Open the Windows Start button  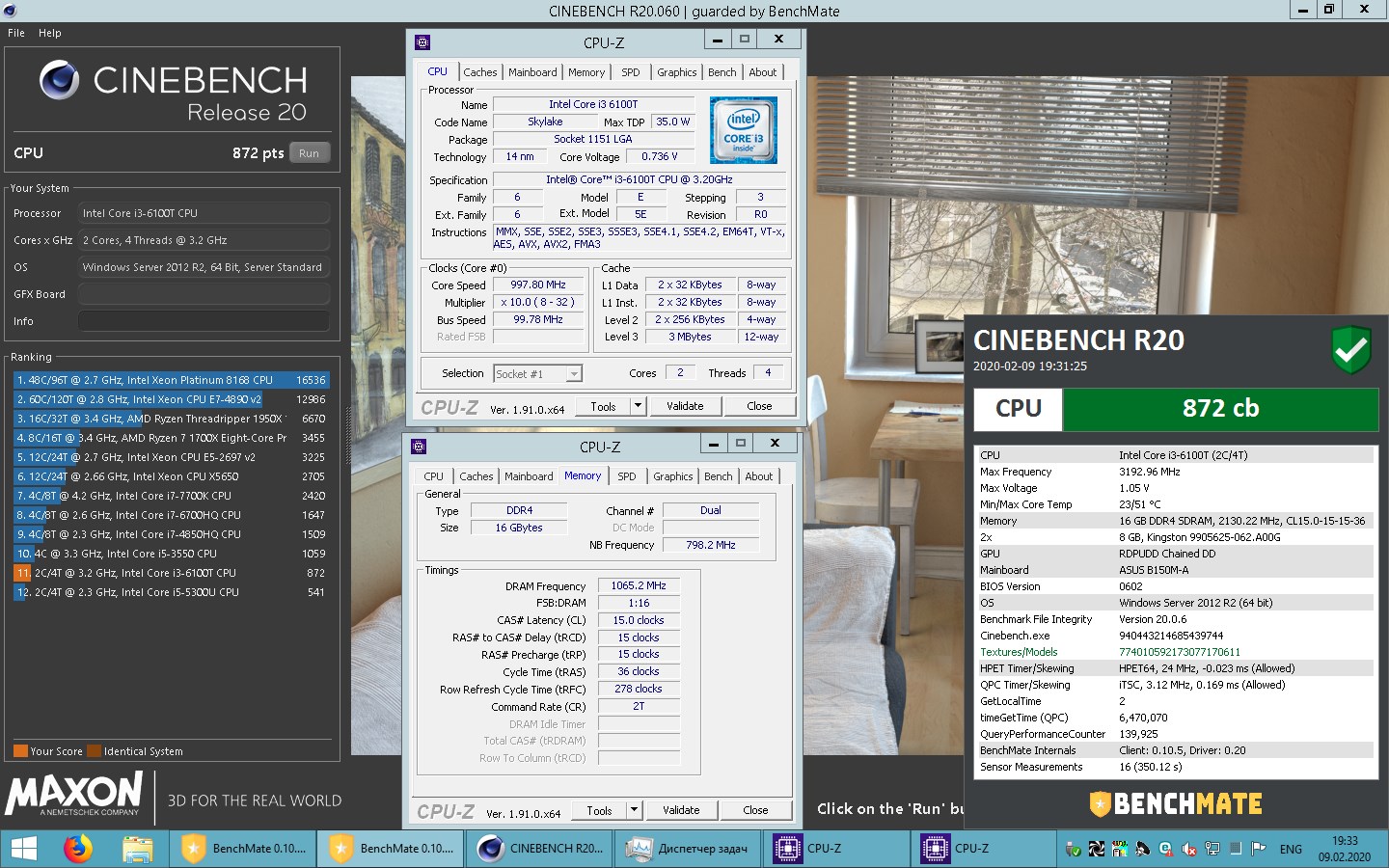23,849
